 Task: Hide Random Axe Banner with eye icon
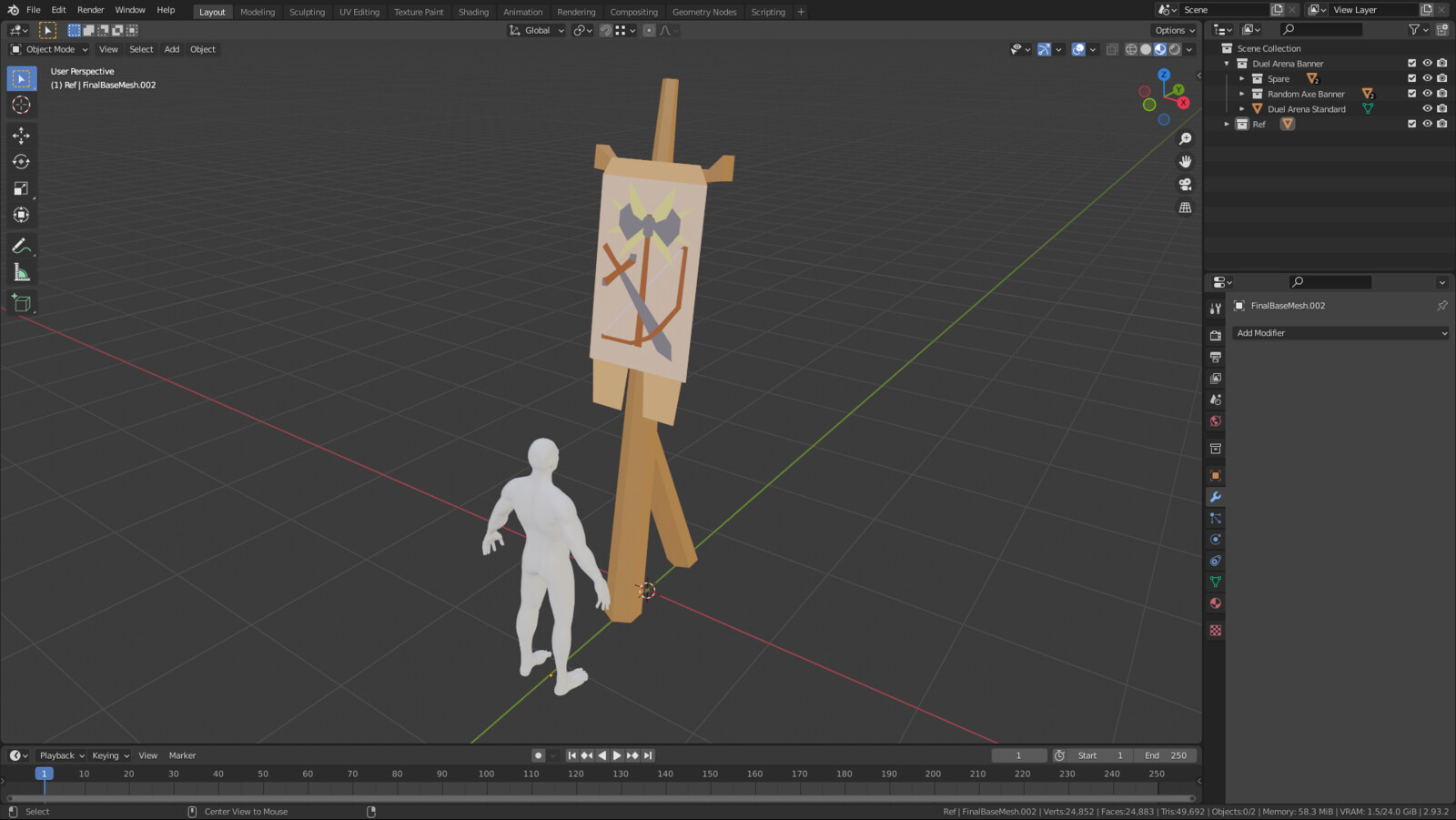(x=1427, y=94)
